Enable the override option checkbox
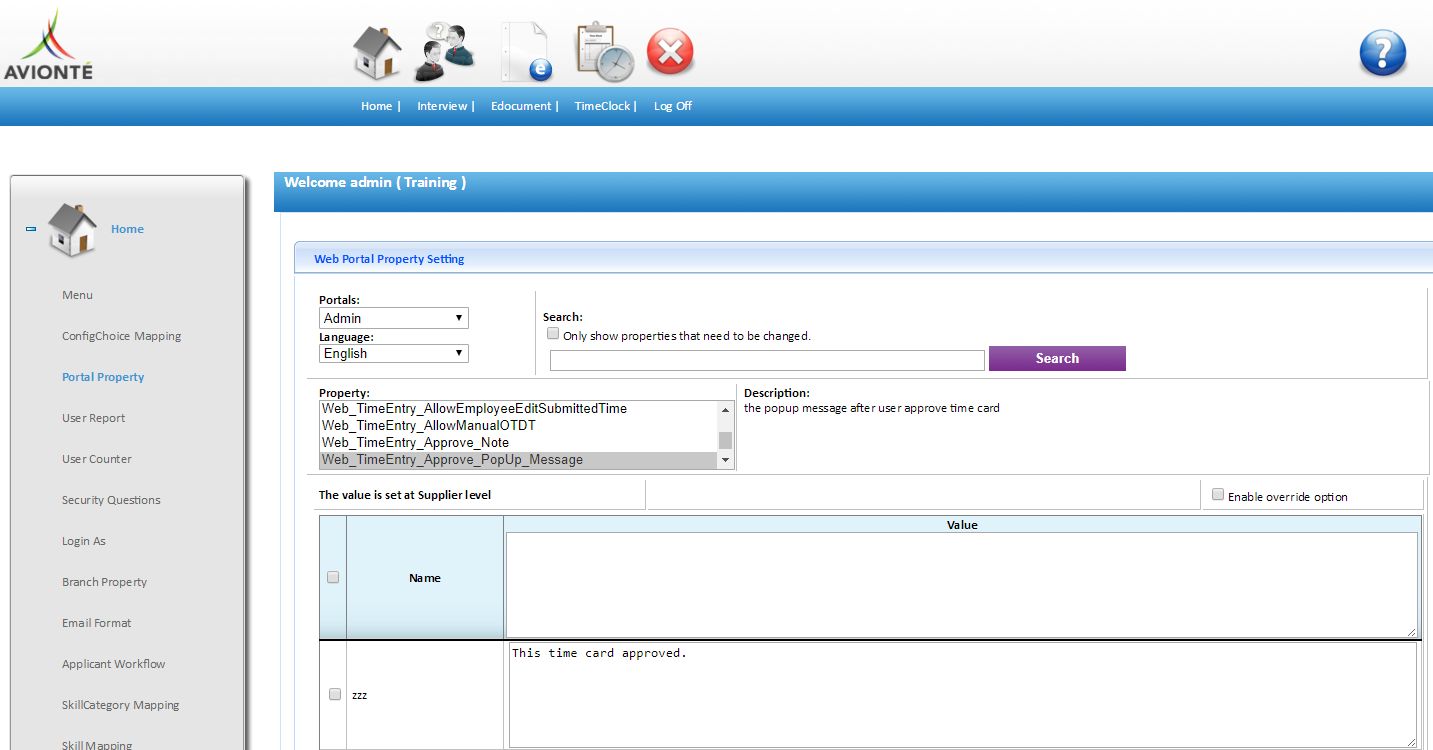The height and width of the screenshot is (750, 1433). (x=1218, y=494)
